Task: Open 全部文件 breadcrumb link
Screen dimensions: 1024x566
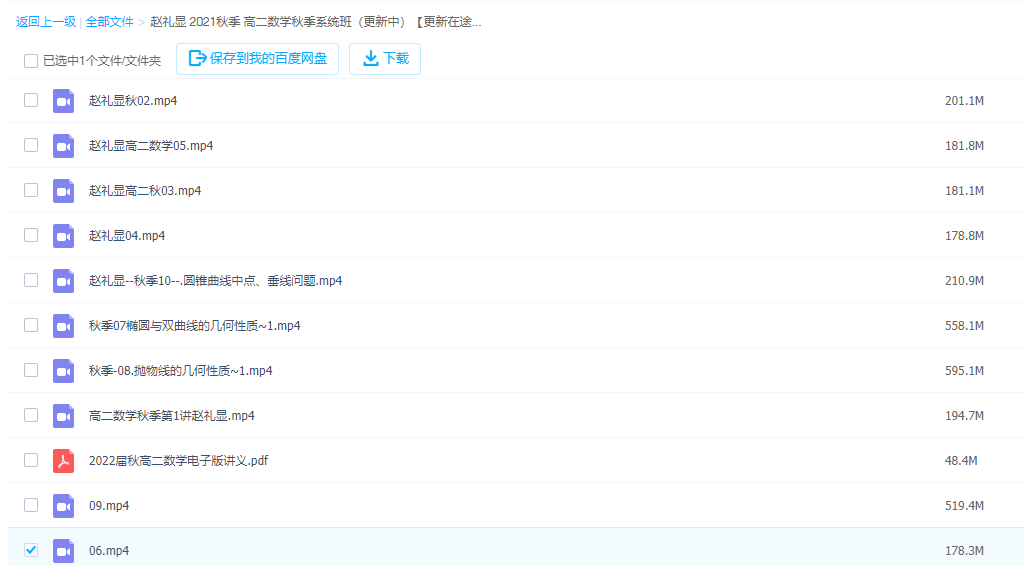Action: coord(109,21)
